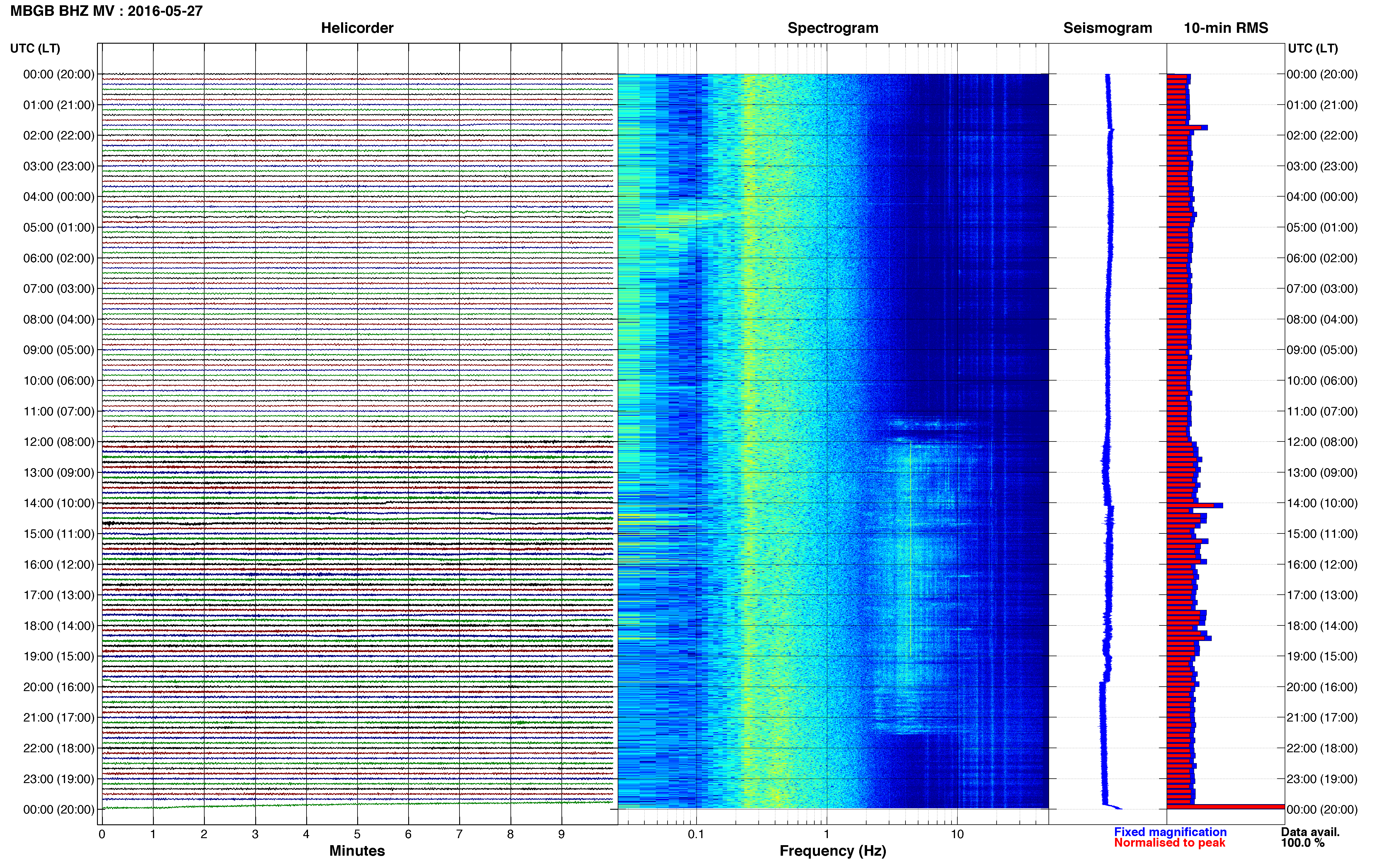
Task: Click the RMS bar spike just before 02:00
Action: point(1187,127)
